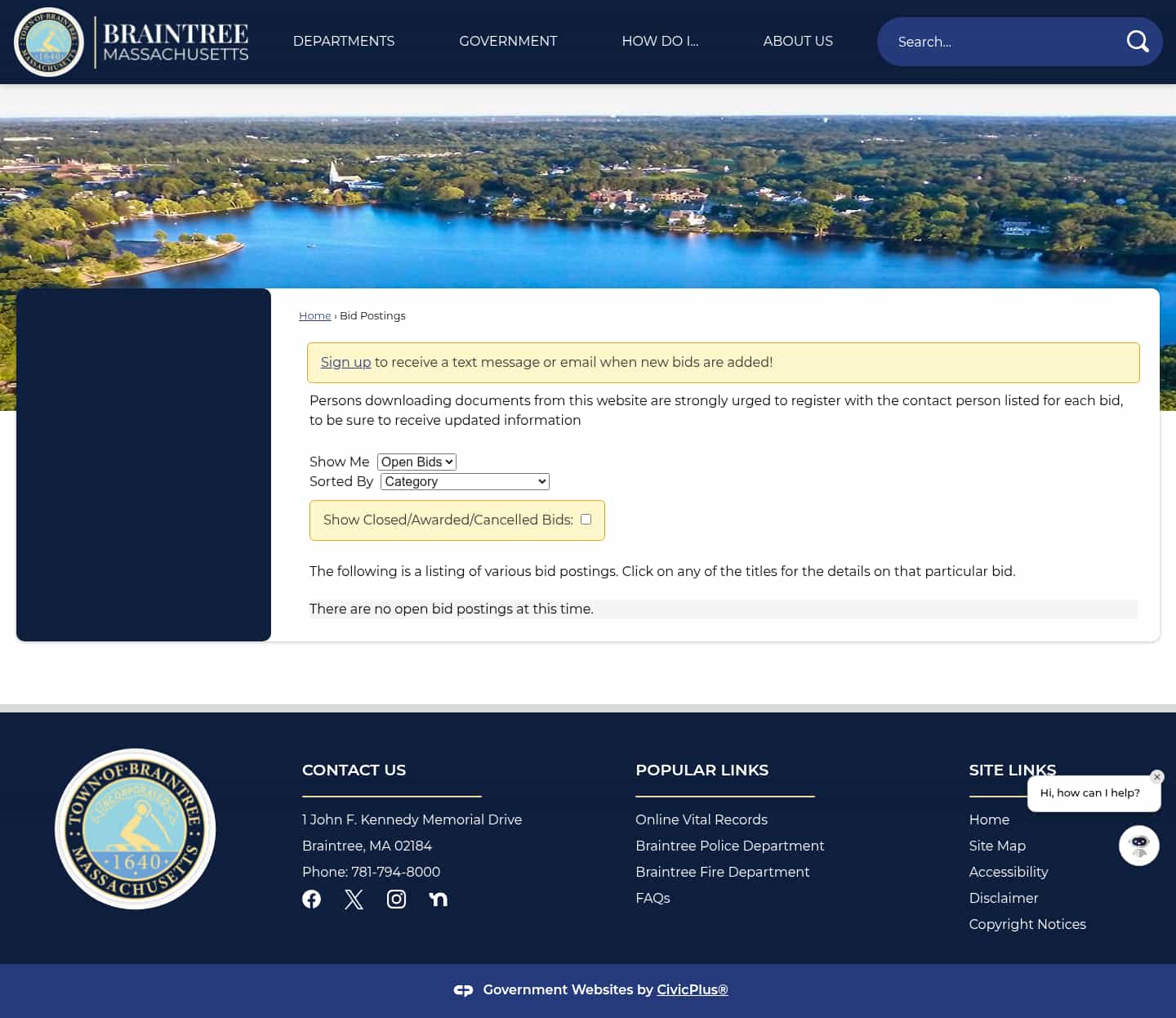Open the chatbot assistant robot icon
This screenshot has height=1018, width=1176.
pyautogui.click(x=1138, y=845)
